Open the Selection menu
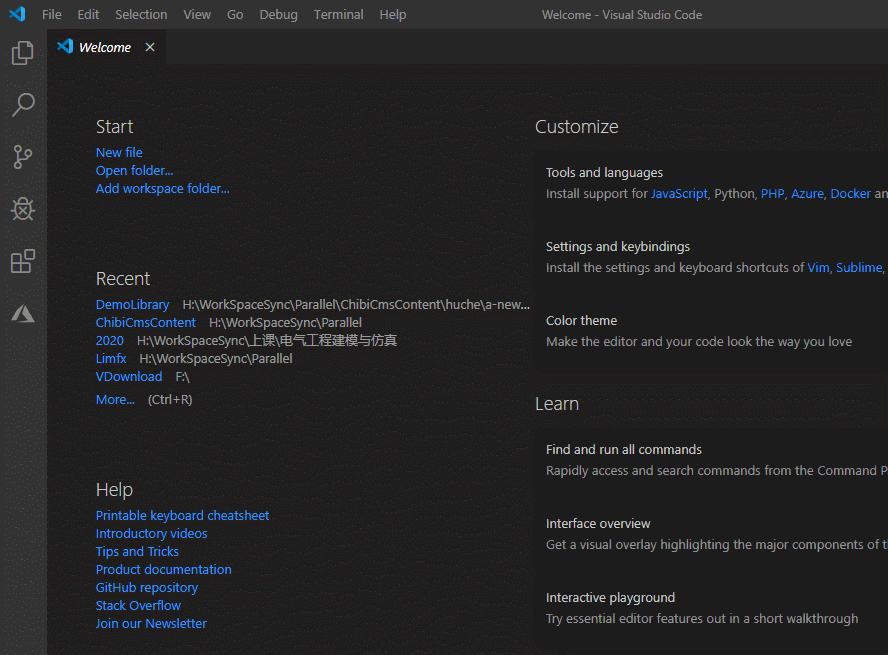888x655 pixels. point(141,15)
